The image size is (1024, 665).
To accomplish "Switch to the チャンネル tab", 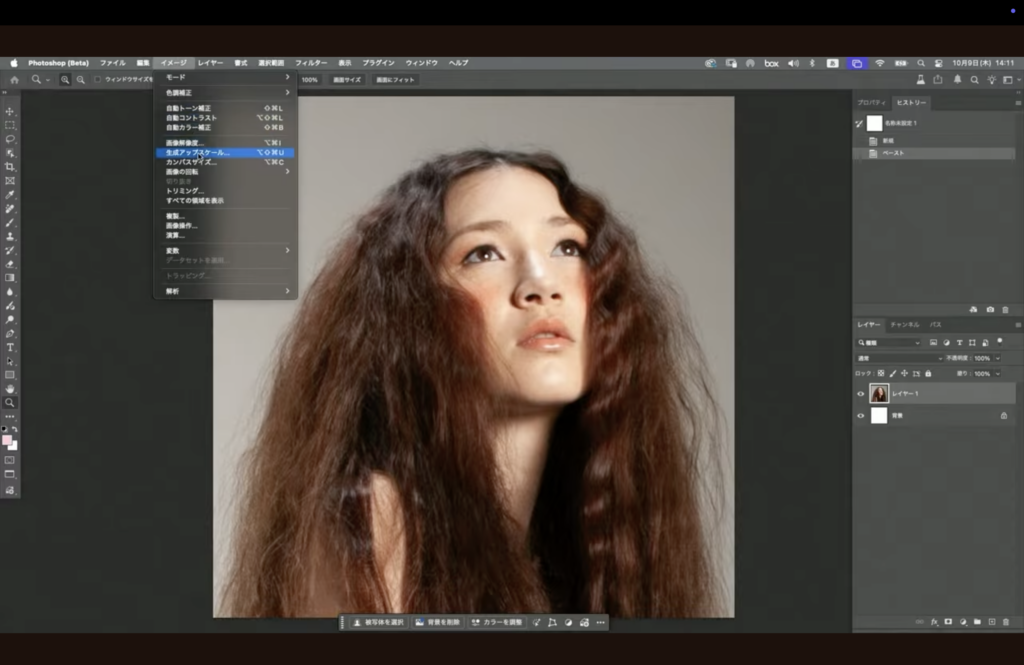I will 904,325.
